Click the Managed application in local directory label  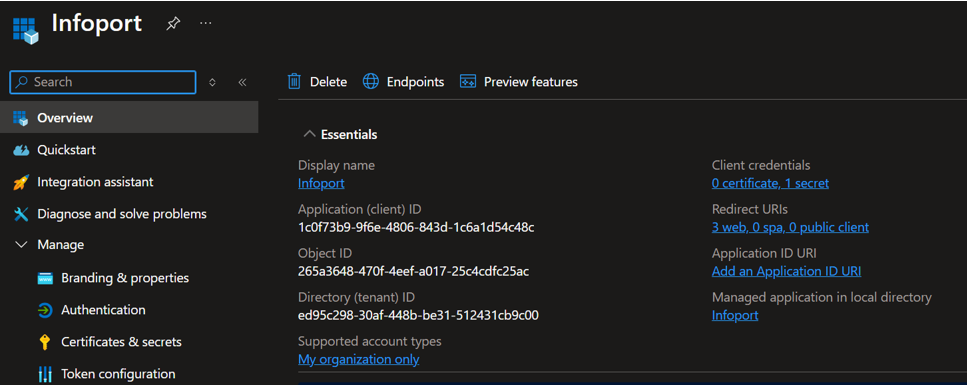click(x=821, y=297)
